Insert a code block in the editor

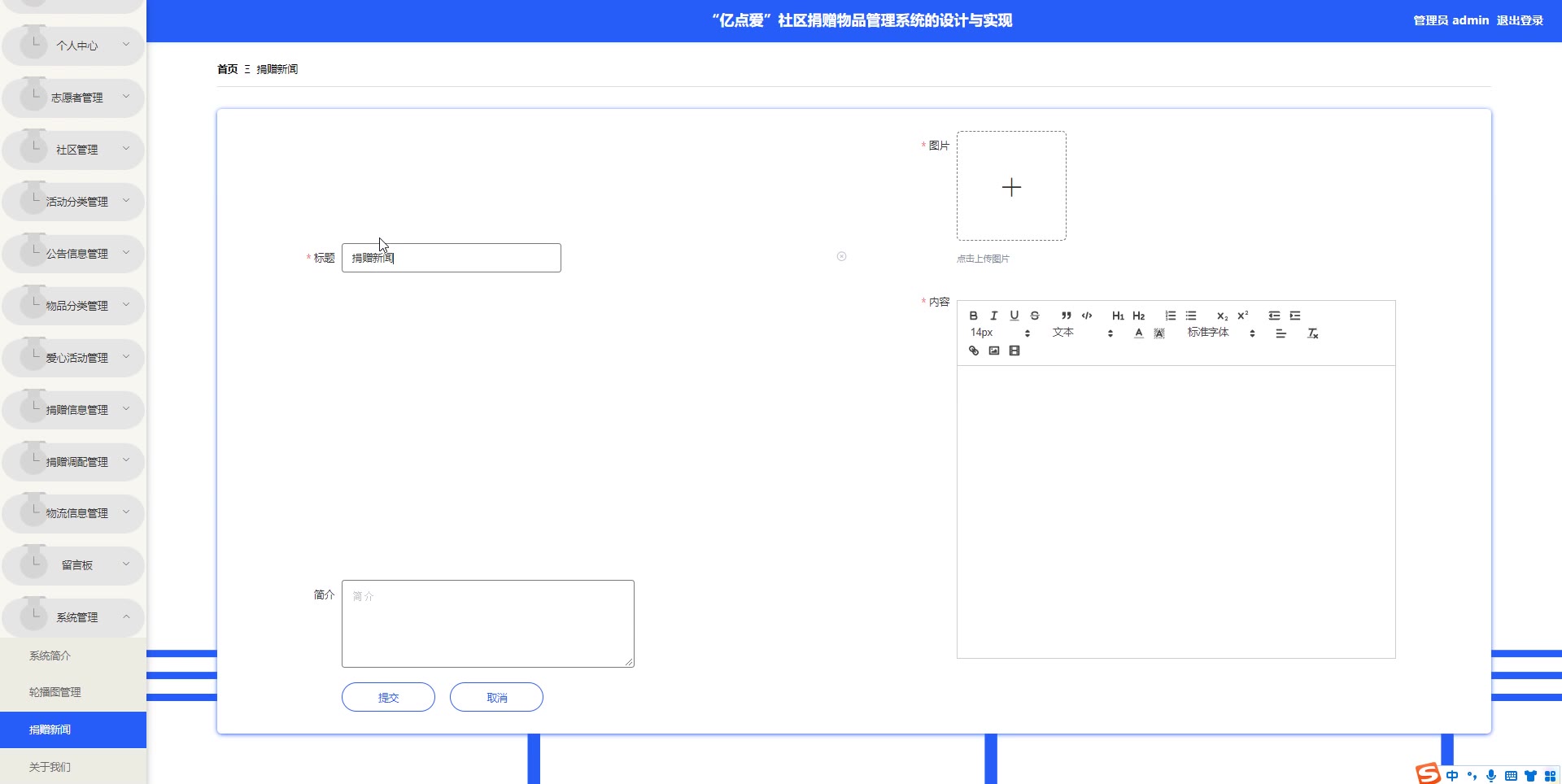[1087, 316]
